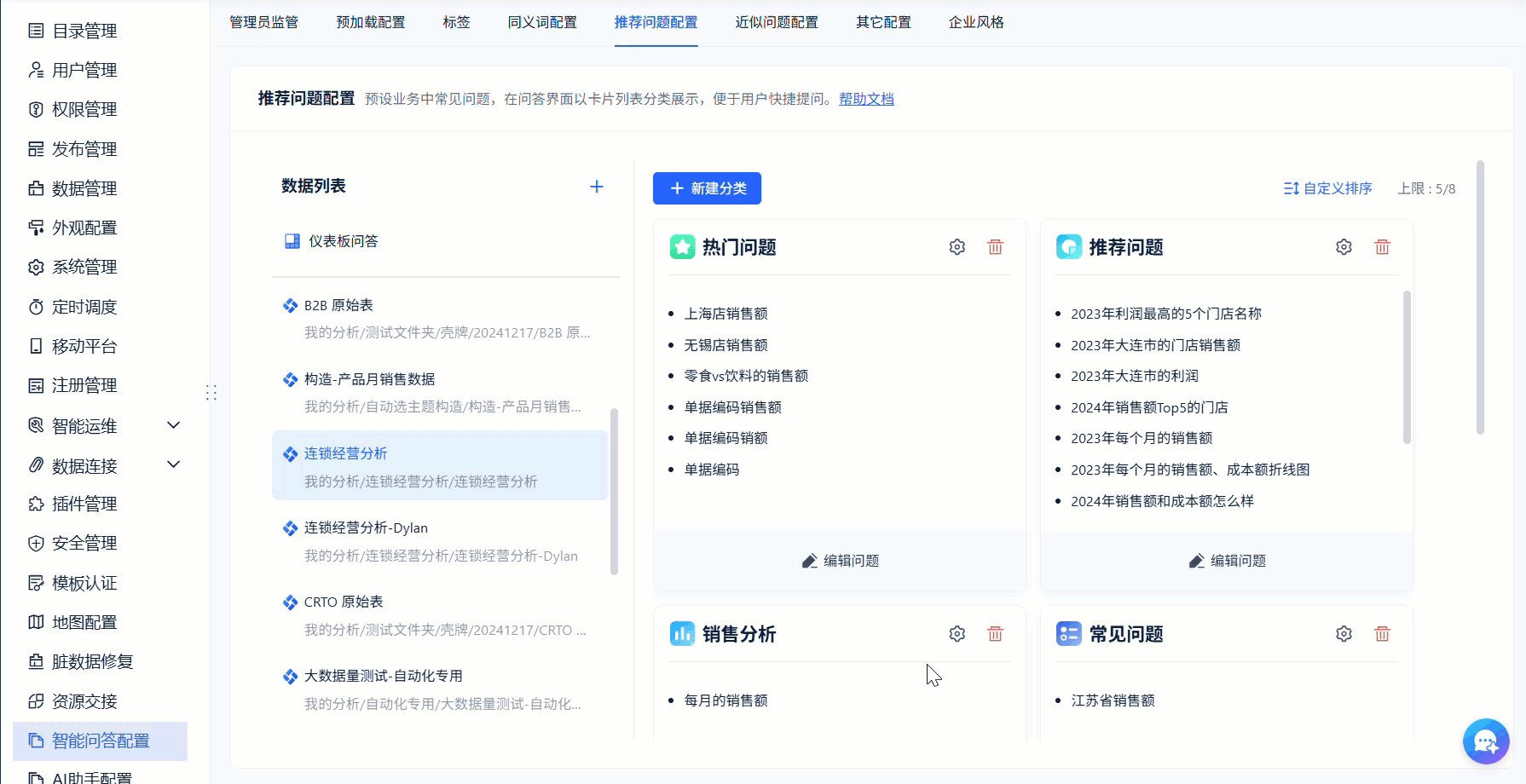Select the 连锁经营分析 dataset
Viewport: 1526px width, 784px height.
[440, 466]
